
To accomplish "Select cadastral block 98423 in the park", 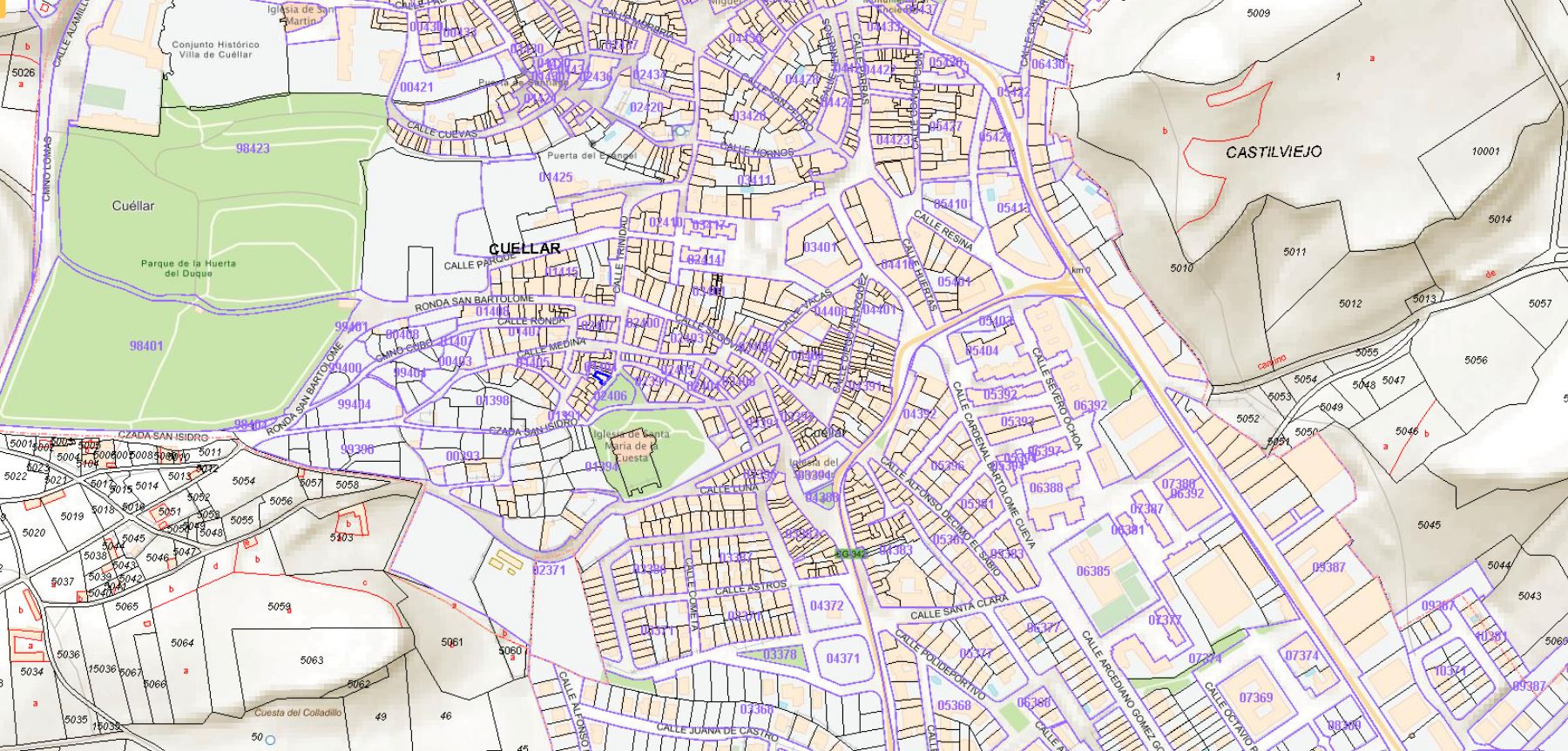I will [x=253, y=149].
